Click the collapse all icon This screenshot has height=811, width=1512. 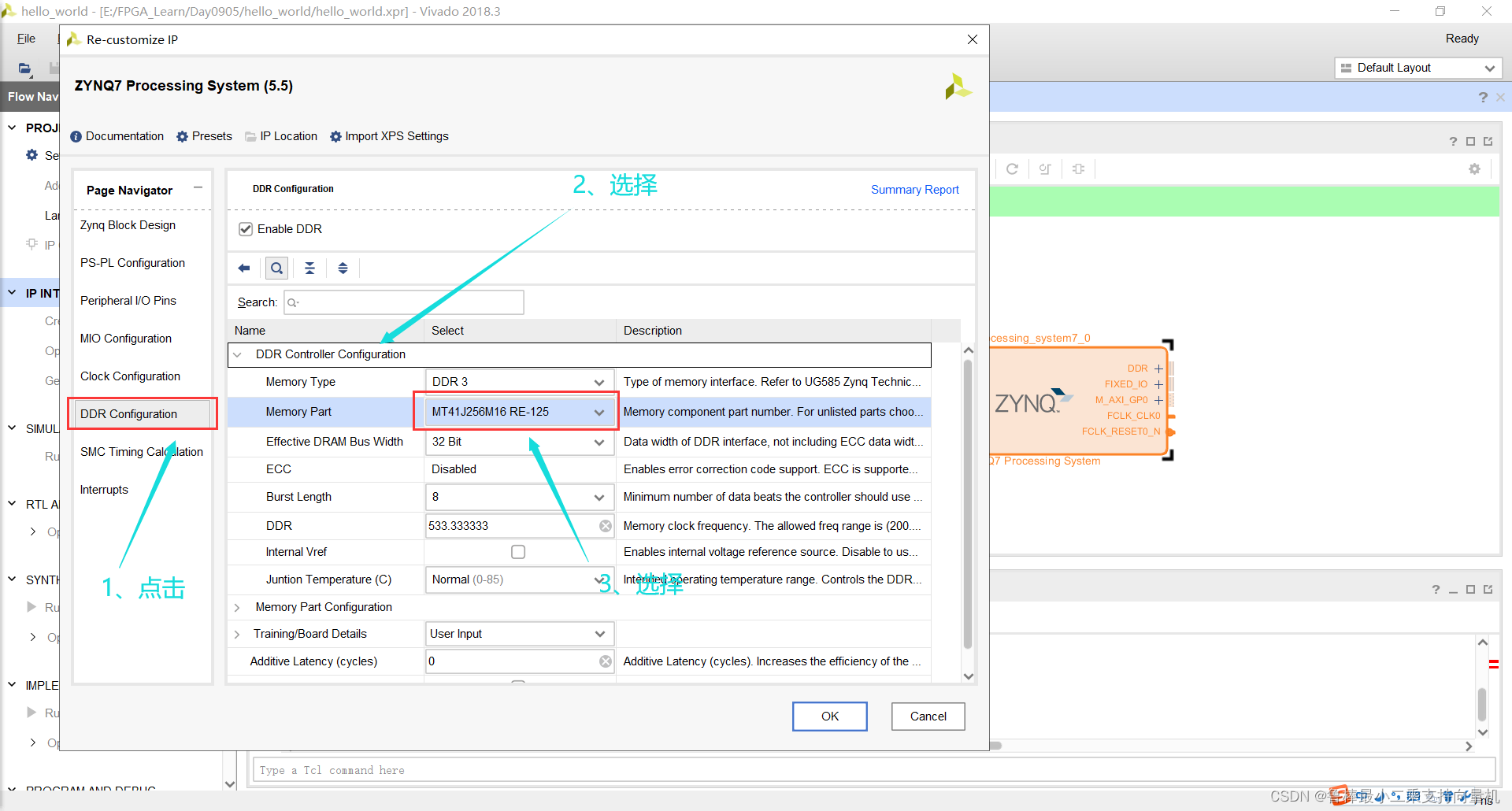coord(310,268)
